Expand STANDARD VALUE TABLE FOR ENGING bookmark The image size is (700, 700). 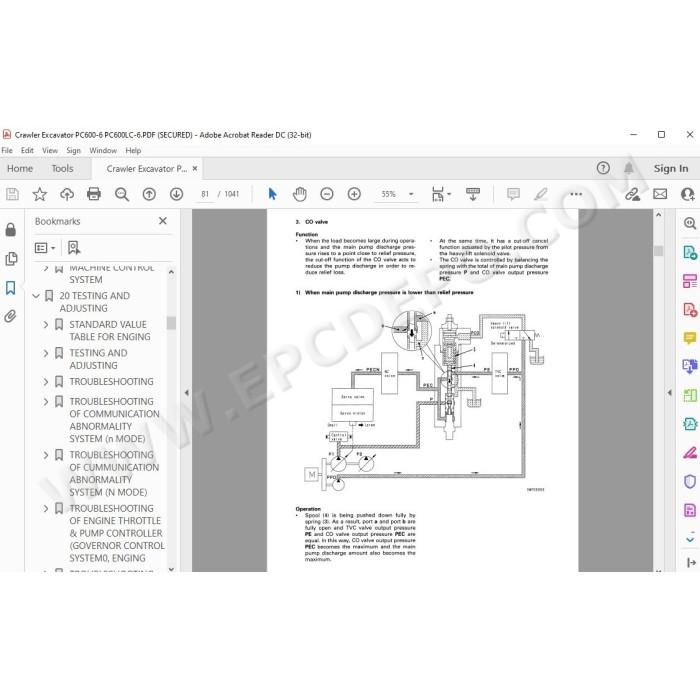(x=46, y=325)
